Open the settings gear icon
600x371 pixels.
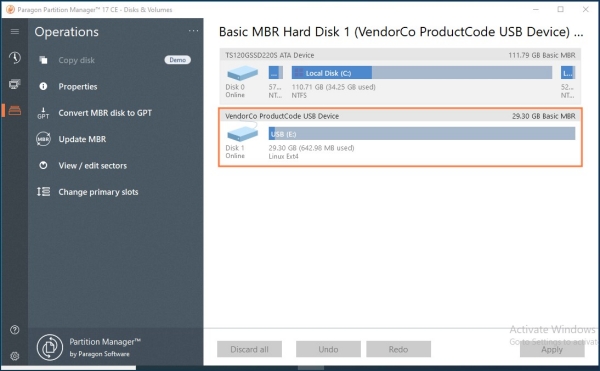pyautogui.click(x=15, y=356)
